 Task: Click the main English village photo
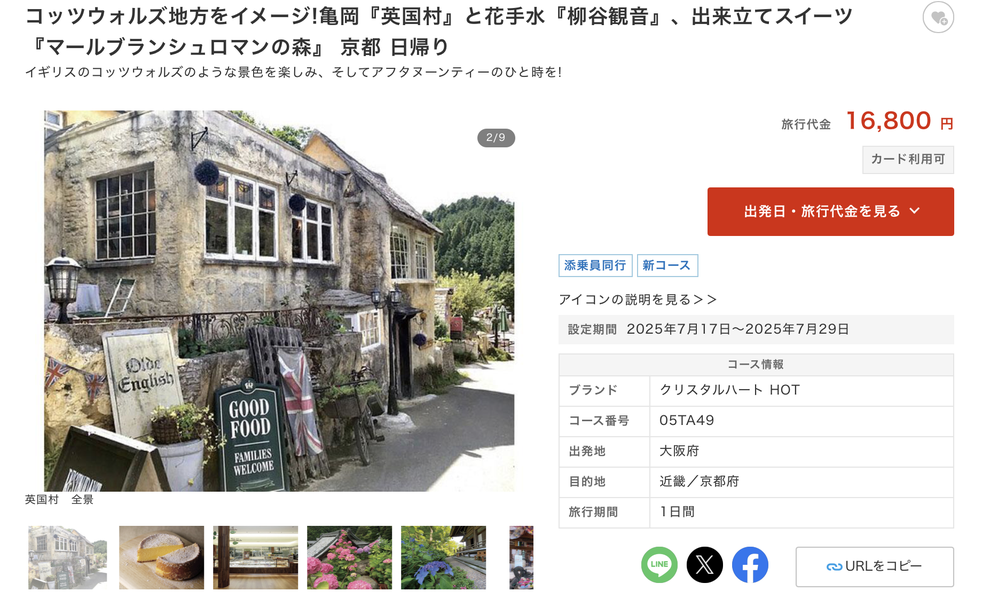tap(279, 301)
